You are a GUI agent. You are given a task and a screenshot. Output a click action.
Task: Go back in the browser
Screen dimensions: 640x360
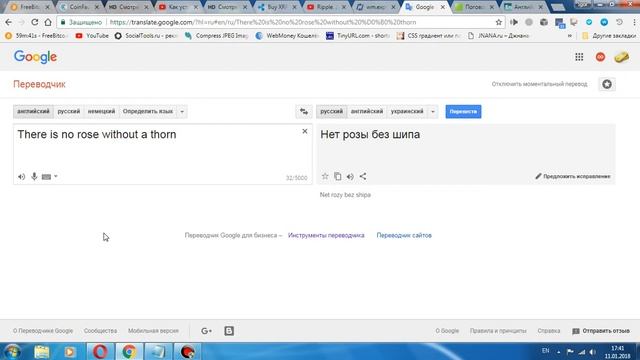(x=9, y=22)
